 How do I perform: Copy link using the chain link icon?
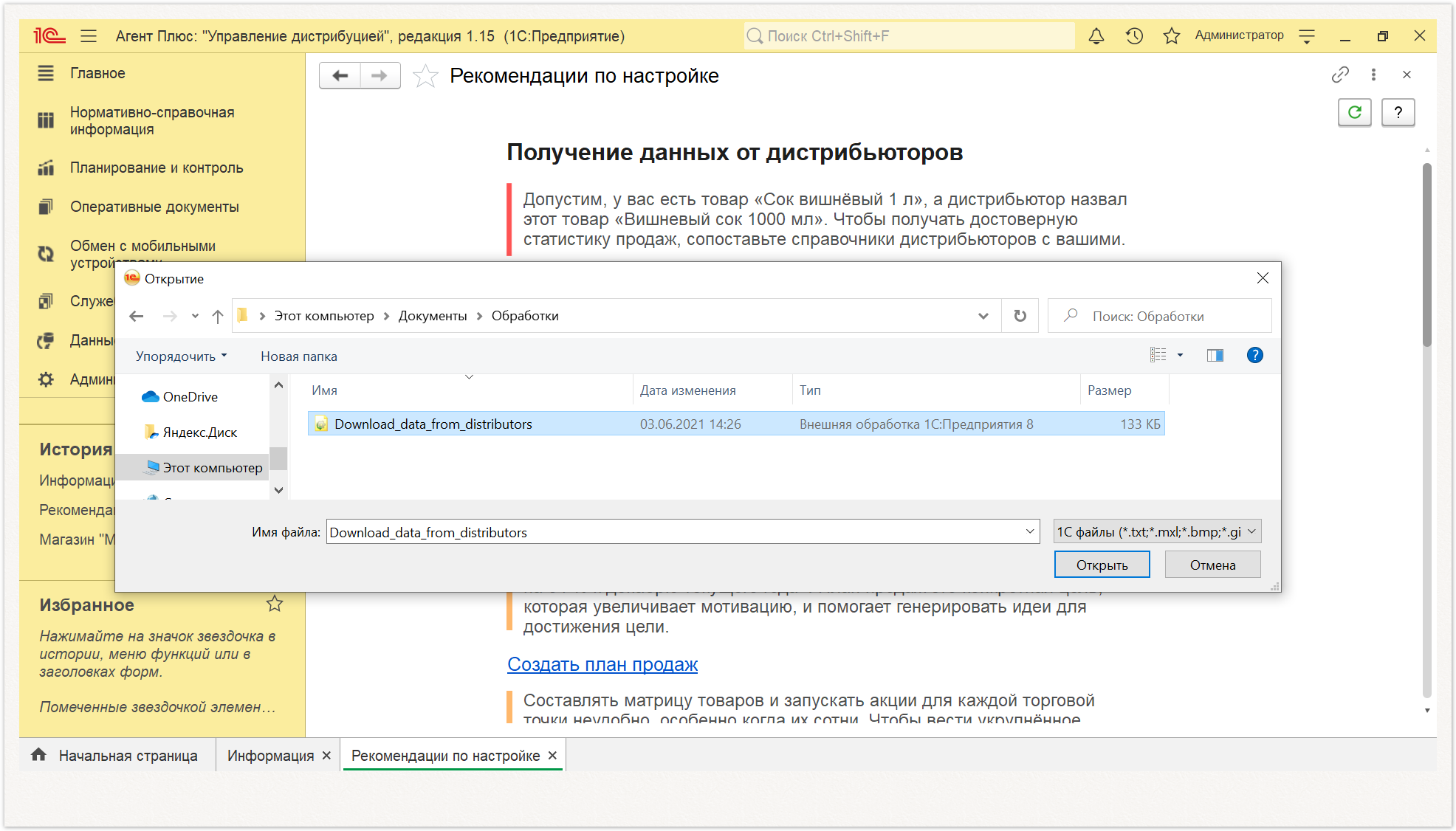click(x=1340, y=75)
